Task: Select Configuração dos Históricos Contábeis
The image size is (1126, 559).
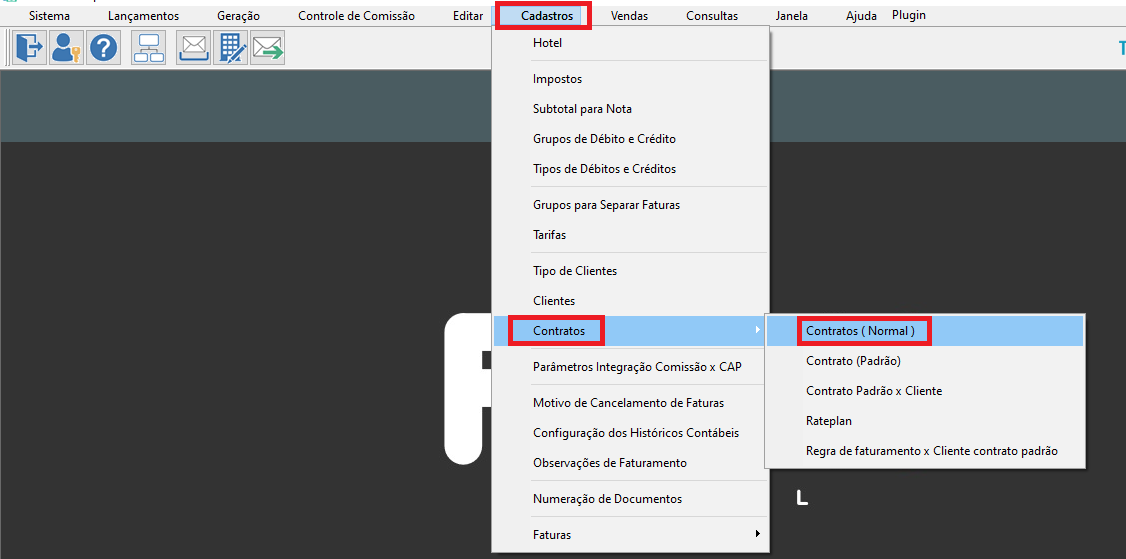Action: click(x=630, y=433)
